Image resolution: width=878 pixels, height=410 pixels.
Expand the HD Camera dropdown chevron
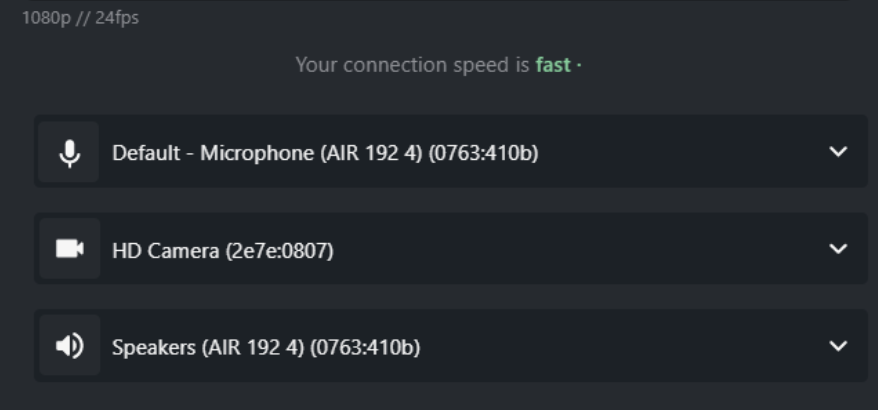[838, 249]
